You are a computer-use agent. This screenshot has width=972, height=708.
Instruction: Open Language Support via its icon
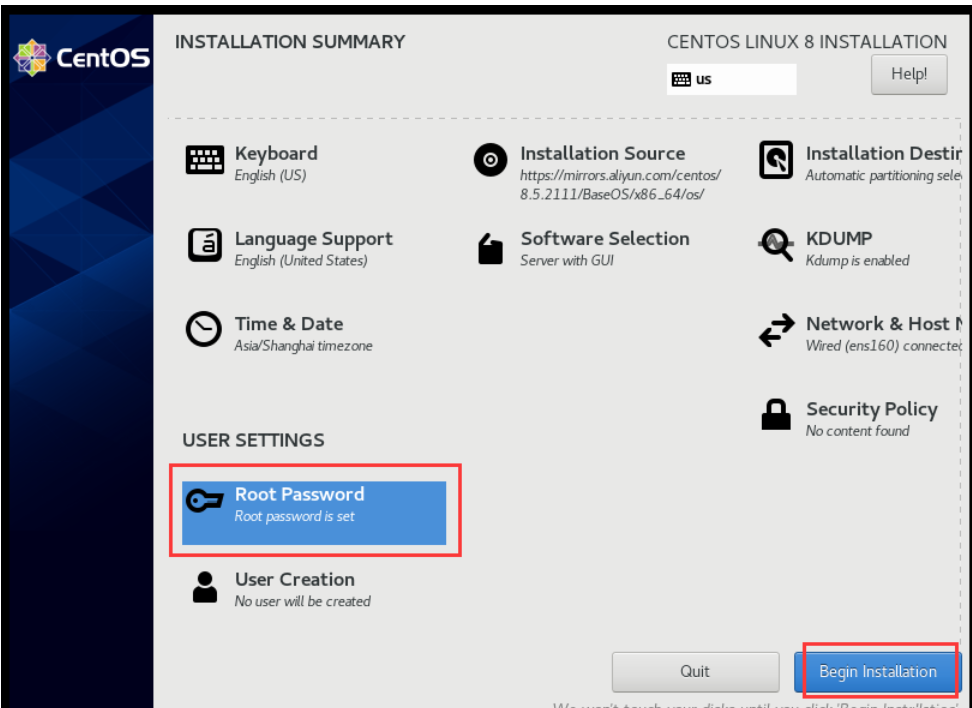click(205, 246)
